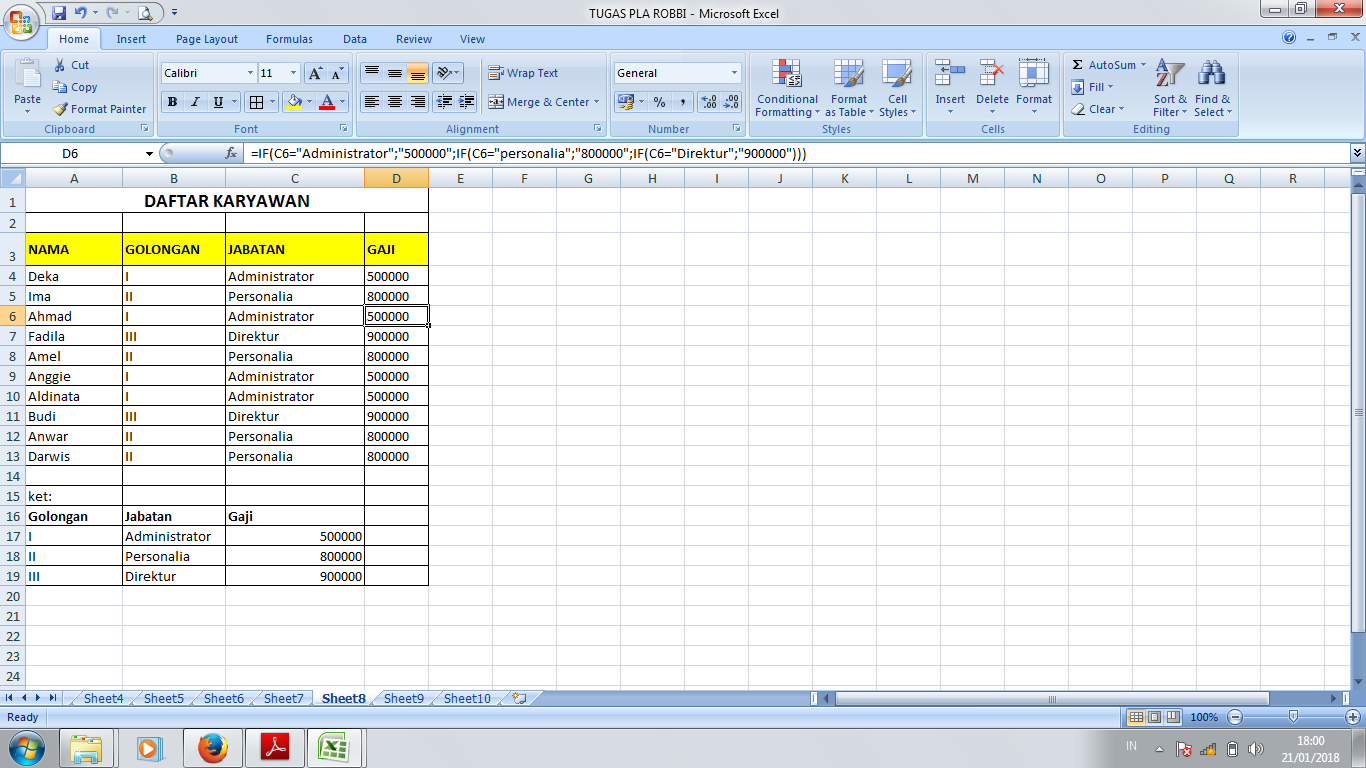The image size is (1366, 768).
Task: Apply Percent Style to selection
Action: pos(660,102)
